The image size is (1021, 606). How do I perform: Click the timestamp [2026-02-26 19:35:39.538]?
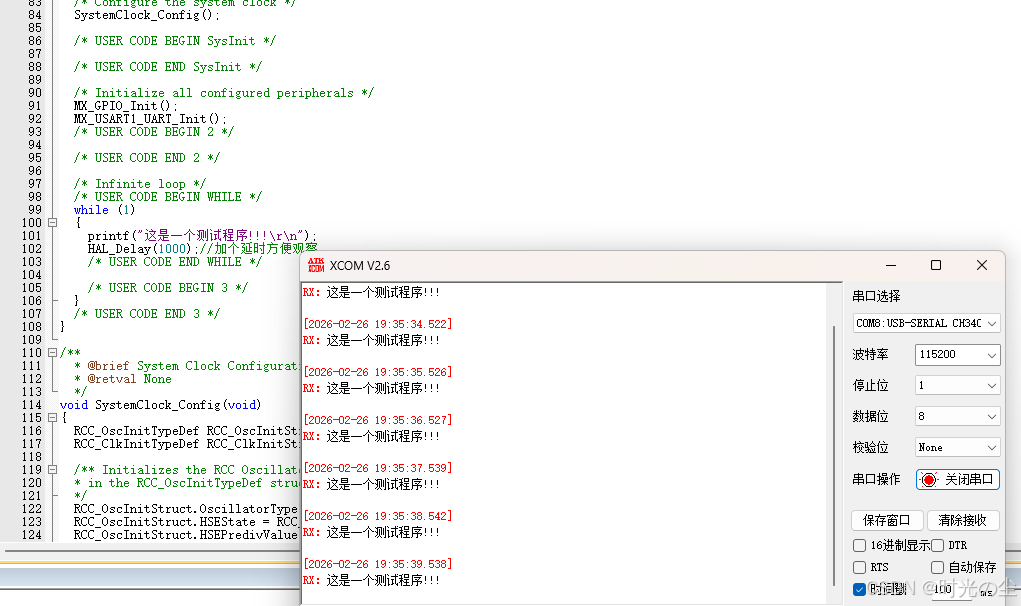[378, 564]
